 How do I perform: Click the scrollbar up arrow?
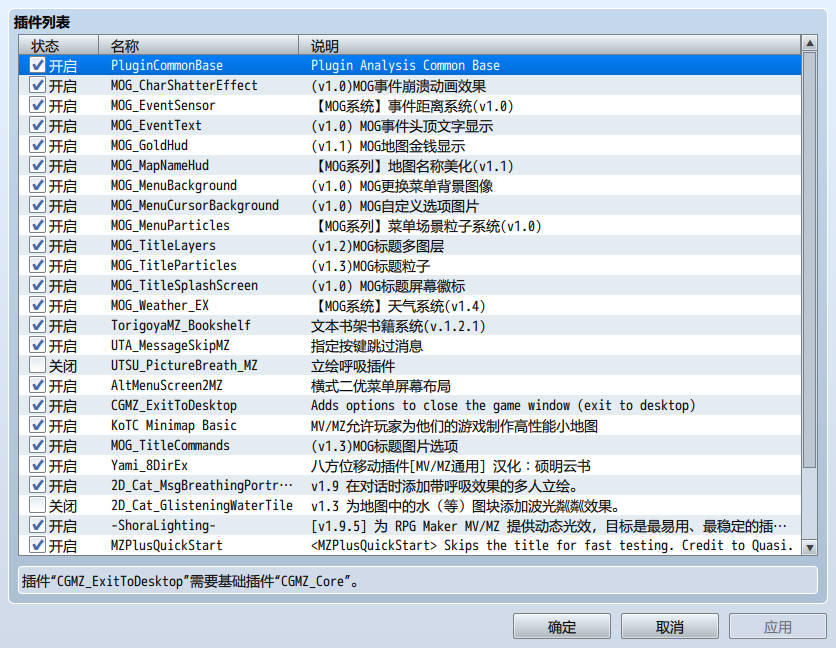point(809,43)
